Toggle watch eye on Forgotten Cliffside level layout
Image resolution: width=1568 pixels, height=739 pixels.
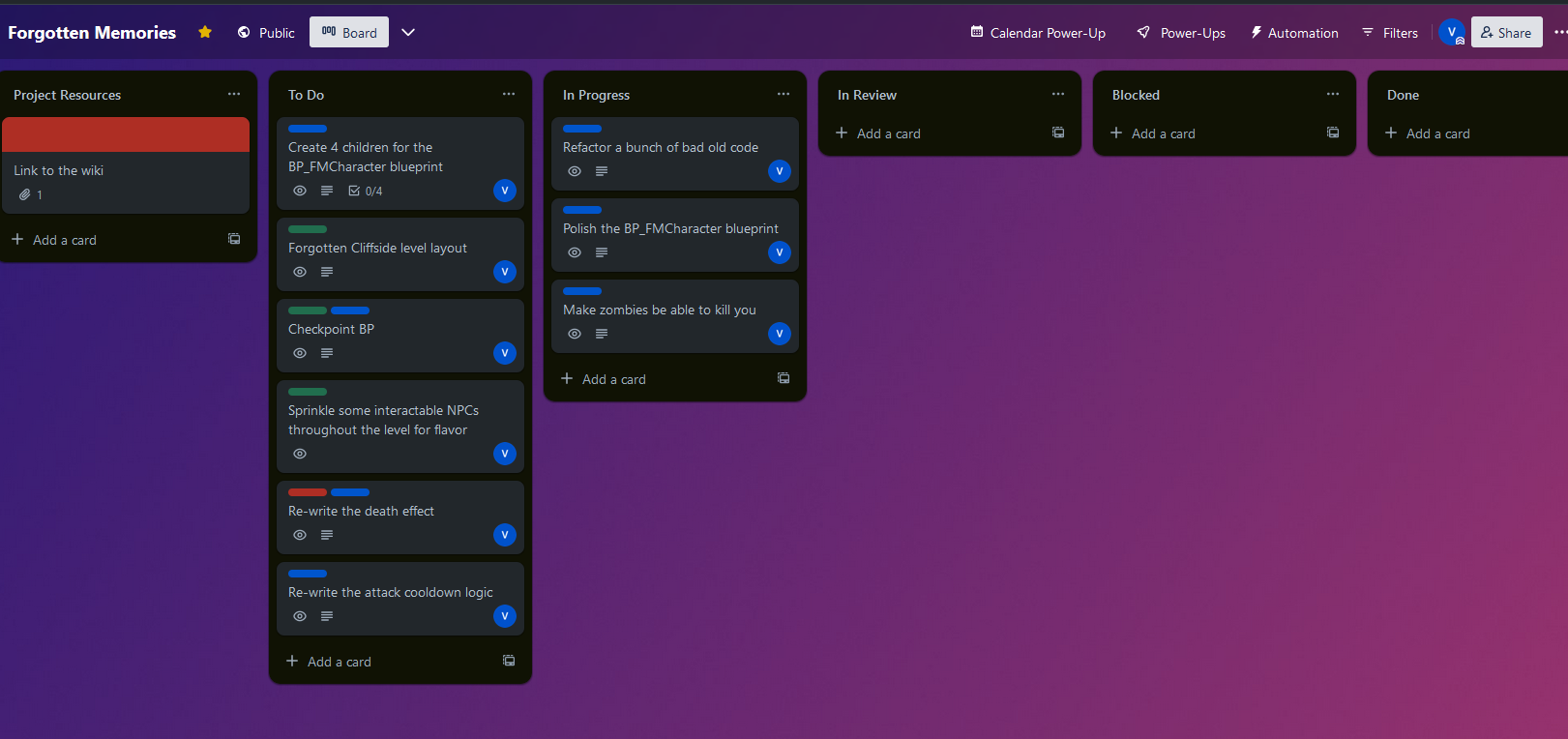[300, 272]
